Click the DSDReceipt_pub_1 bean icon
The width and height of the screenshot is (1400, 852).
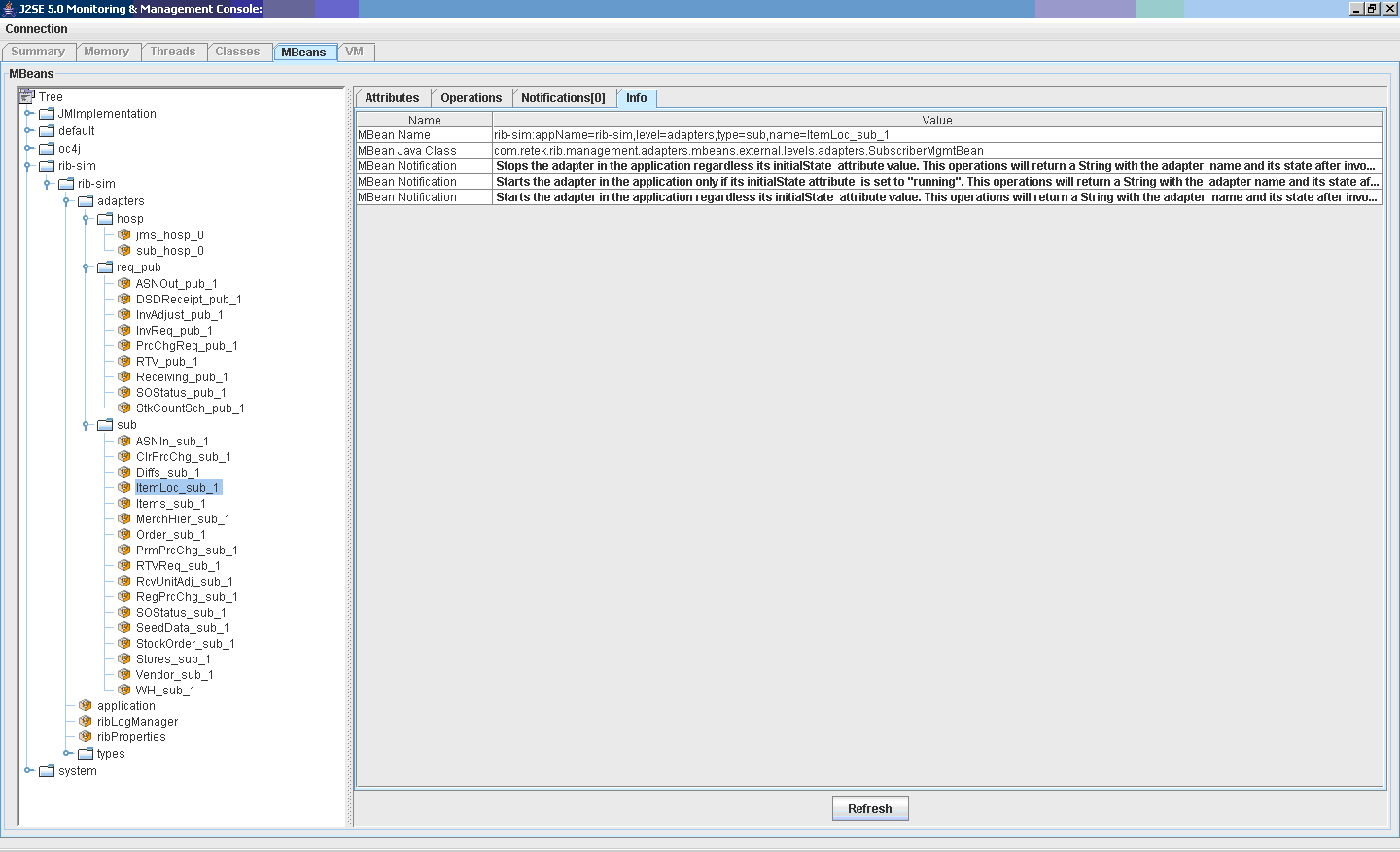coord(124,299)
